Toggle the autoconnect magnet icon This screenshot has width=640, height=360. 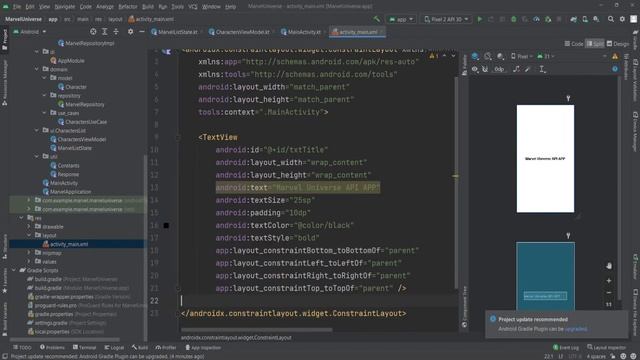tap(485, 69)
